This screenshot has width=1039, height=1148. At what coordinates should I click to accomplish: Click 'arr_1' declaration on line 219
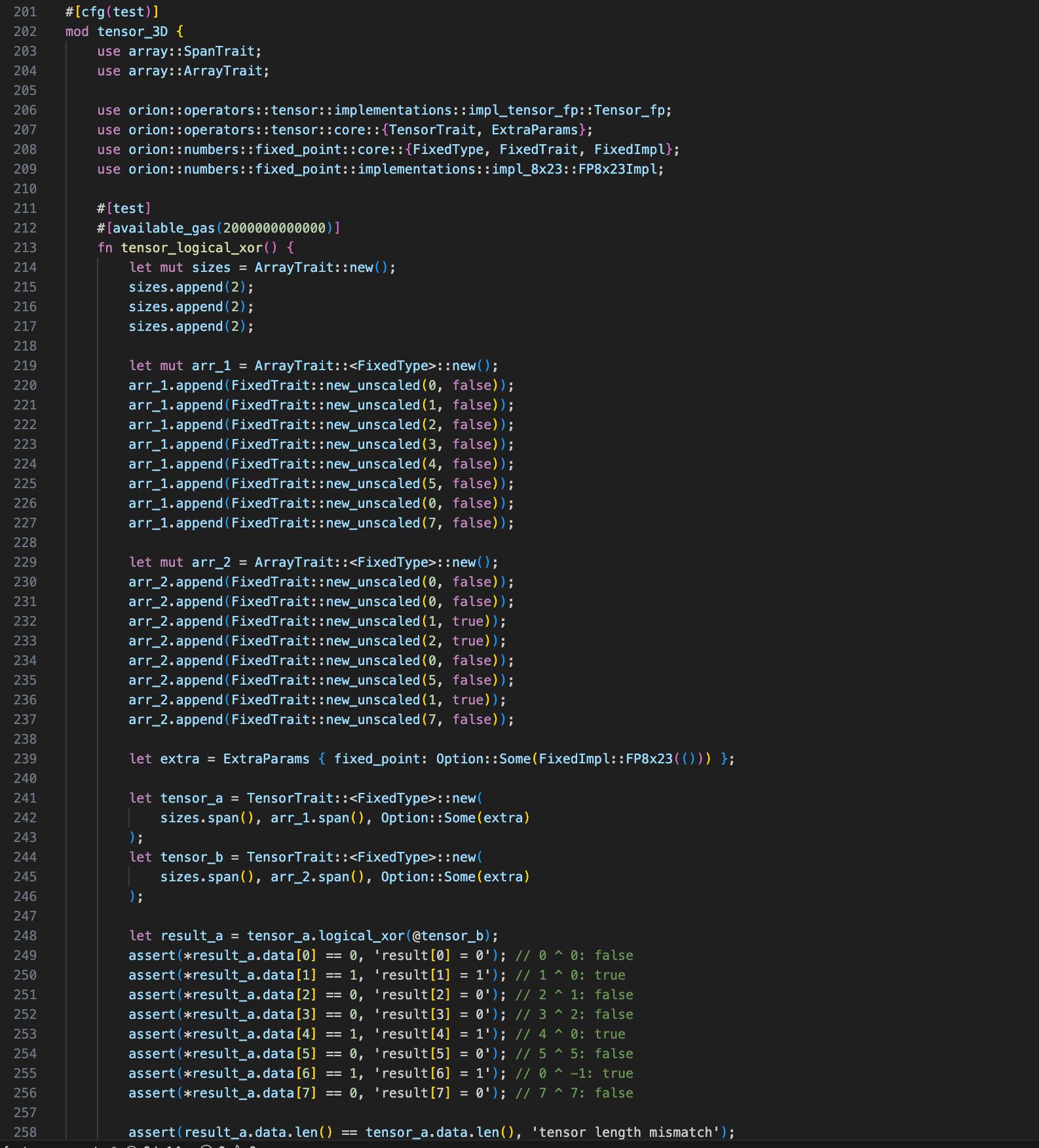pos(211,366)
